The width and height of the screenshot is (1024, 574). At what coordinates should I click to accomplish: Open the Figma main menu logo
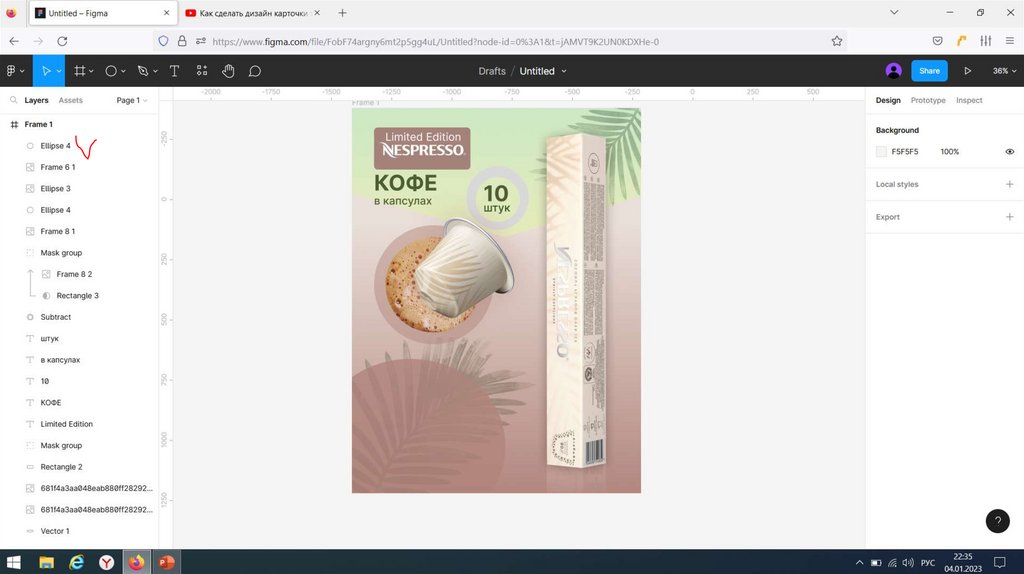(12, 71)
